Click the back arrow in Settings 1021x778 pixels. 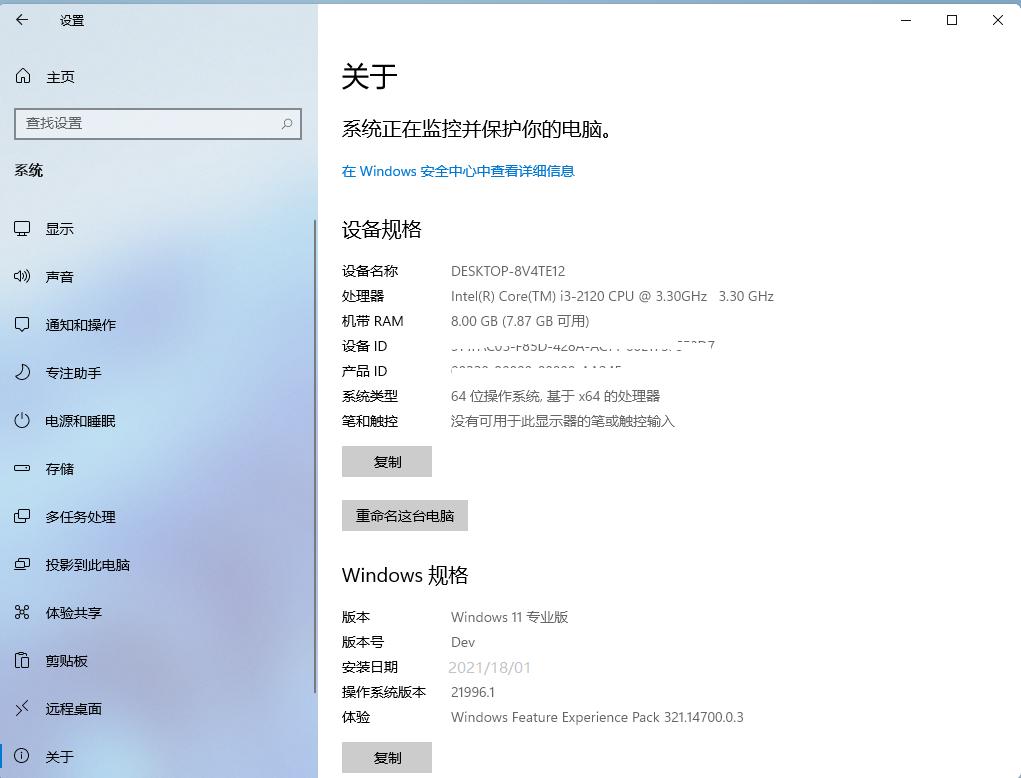[x=22, y=20]
